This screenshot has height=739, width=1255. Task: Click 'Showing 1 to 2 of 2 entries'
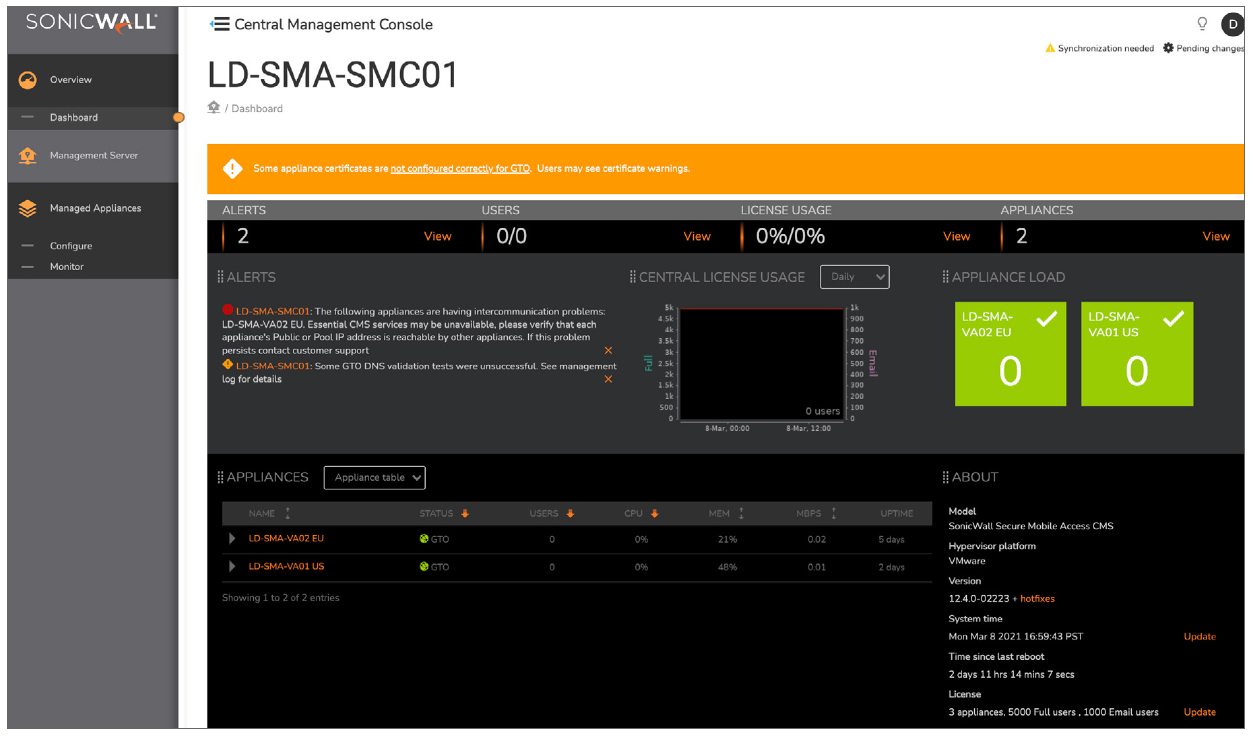coord(281,598)
